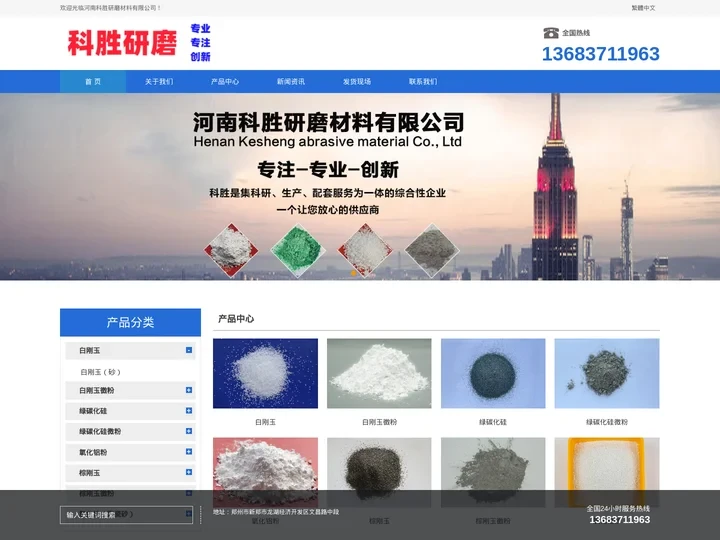The width and height of the screenshot is (720, 540).
Task: Open the 发货现场 menu item
Action: [357, 82]
